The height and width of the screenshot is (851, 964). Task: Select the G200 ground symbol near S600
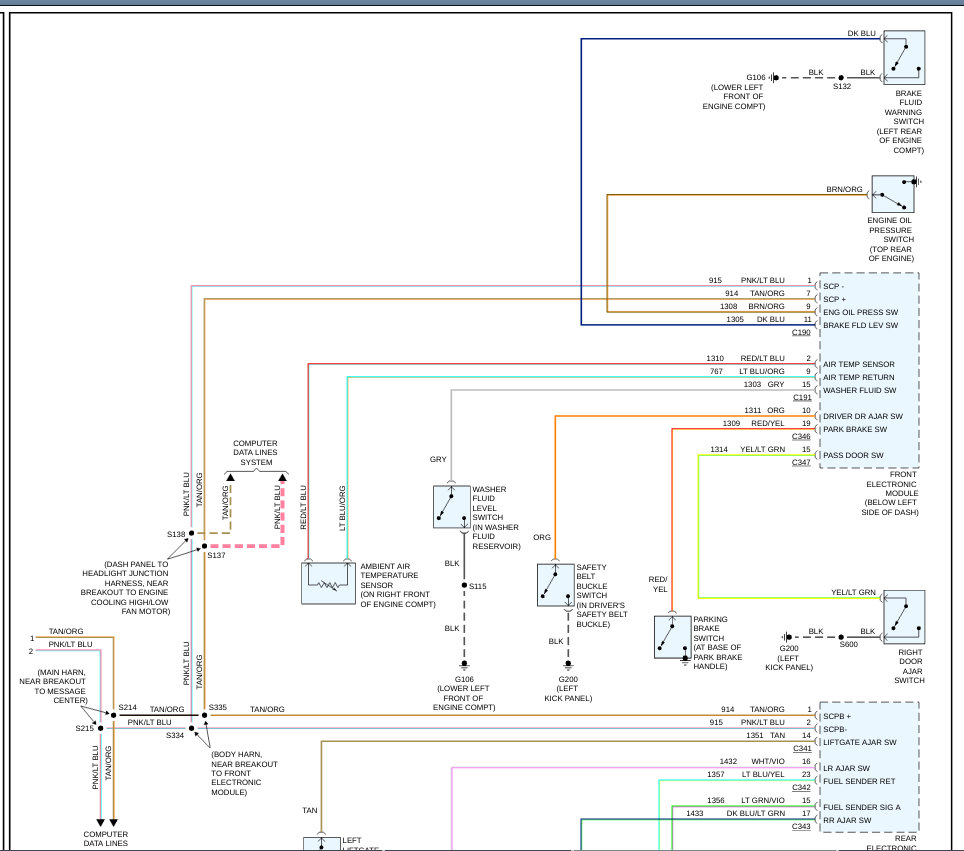[x=788, y=636]
